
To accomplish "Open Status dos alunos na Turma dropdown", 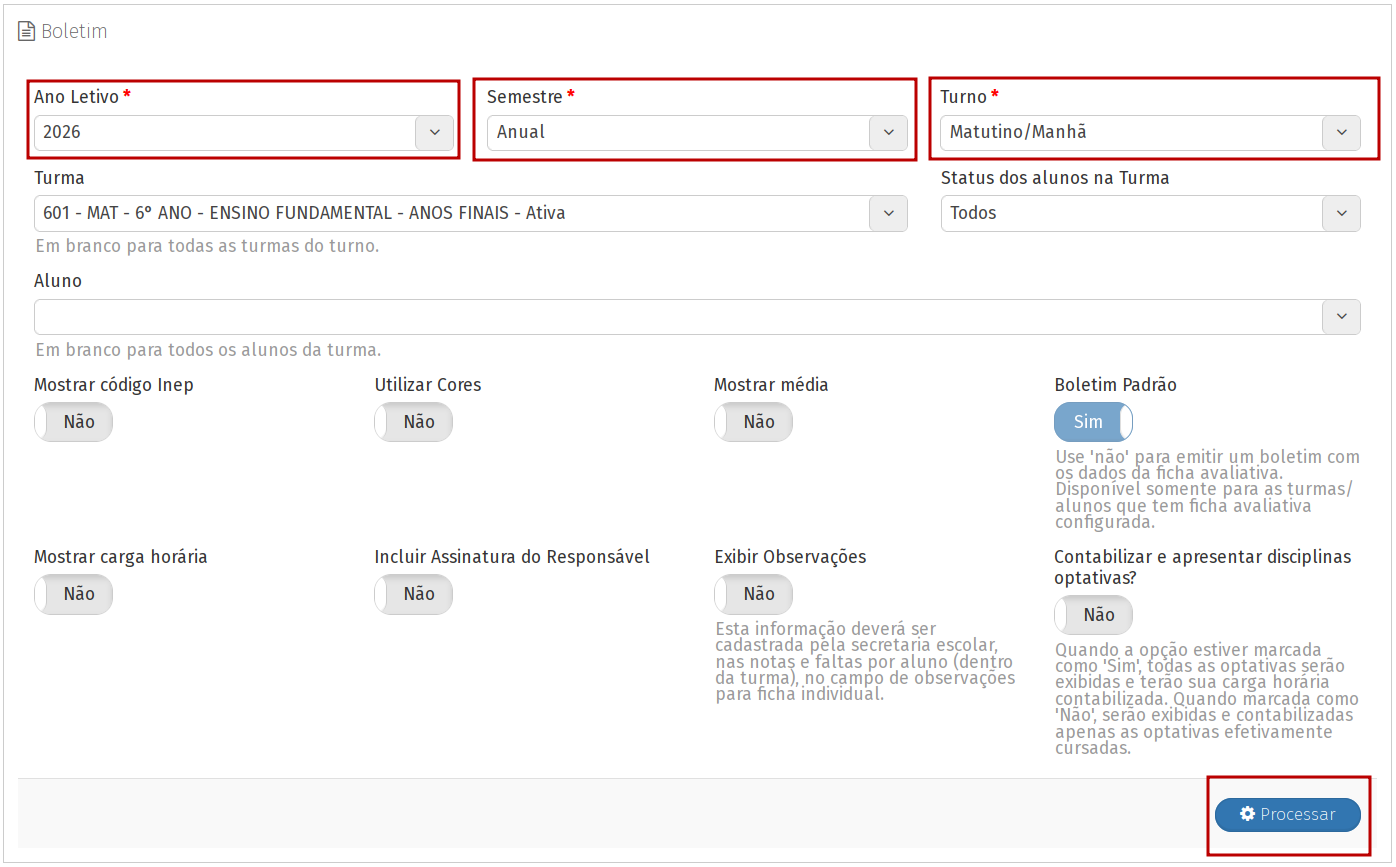I will 1341,213.
